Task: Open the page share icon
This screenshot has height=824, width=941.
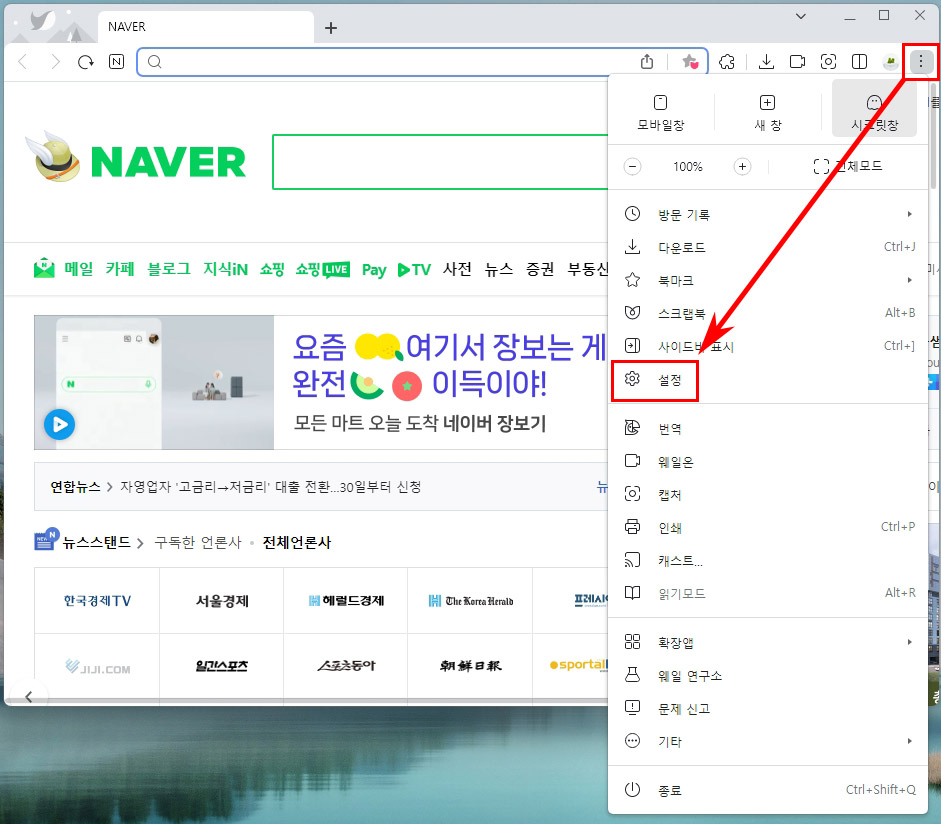Action: click(646, 61)
